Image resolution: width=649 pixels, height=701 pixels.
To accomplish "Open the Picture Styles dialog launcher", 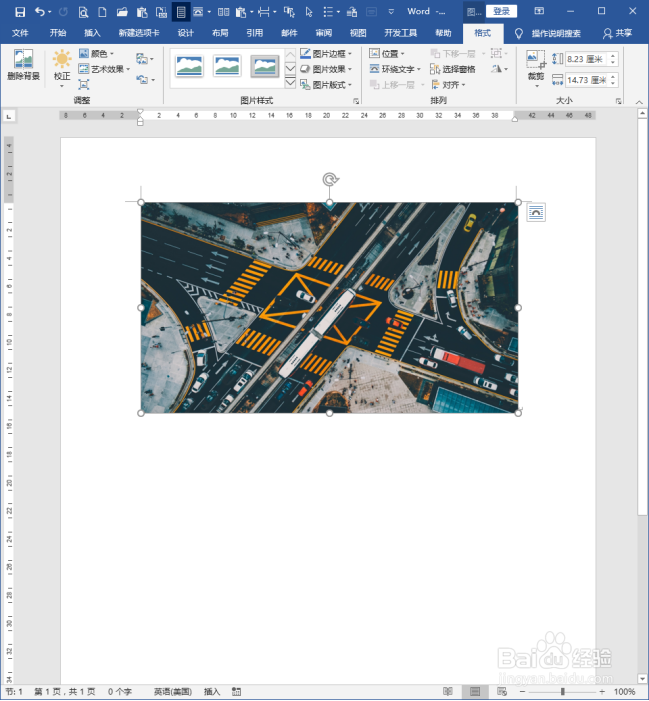I will 356,101.
